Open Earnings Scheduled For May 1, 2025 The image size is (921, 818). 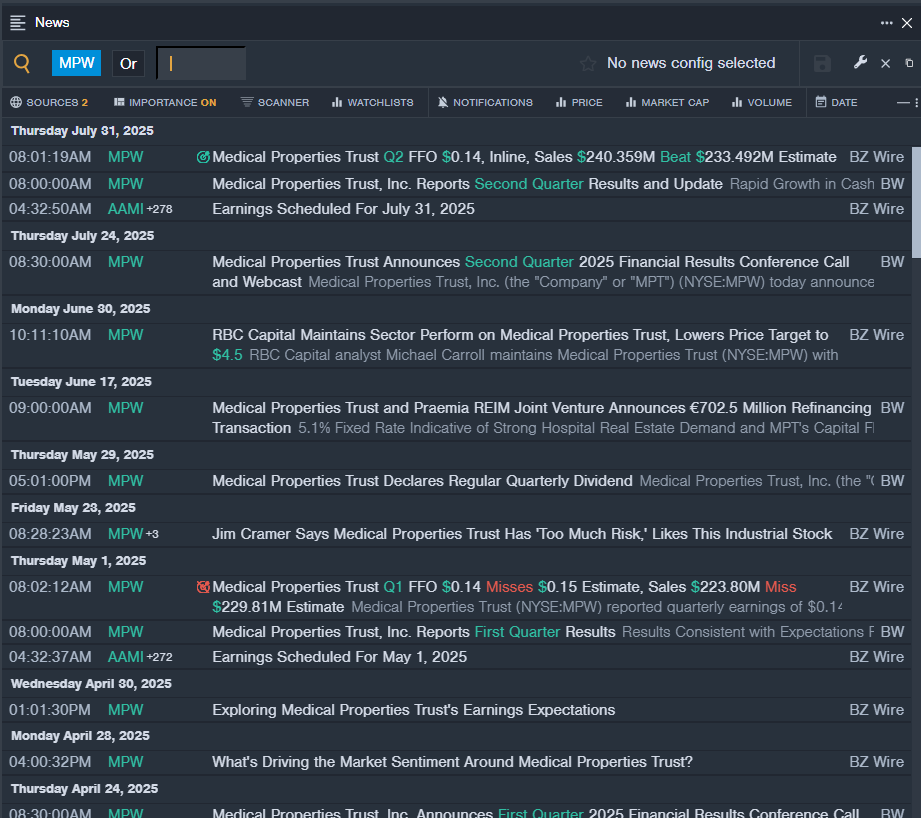point(340,657)
